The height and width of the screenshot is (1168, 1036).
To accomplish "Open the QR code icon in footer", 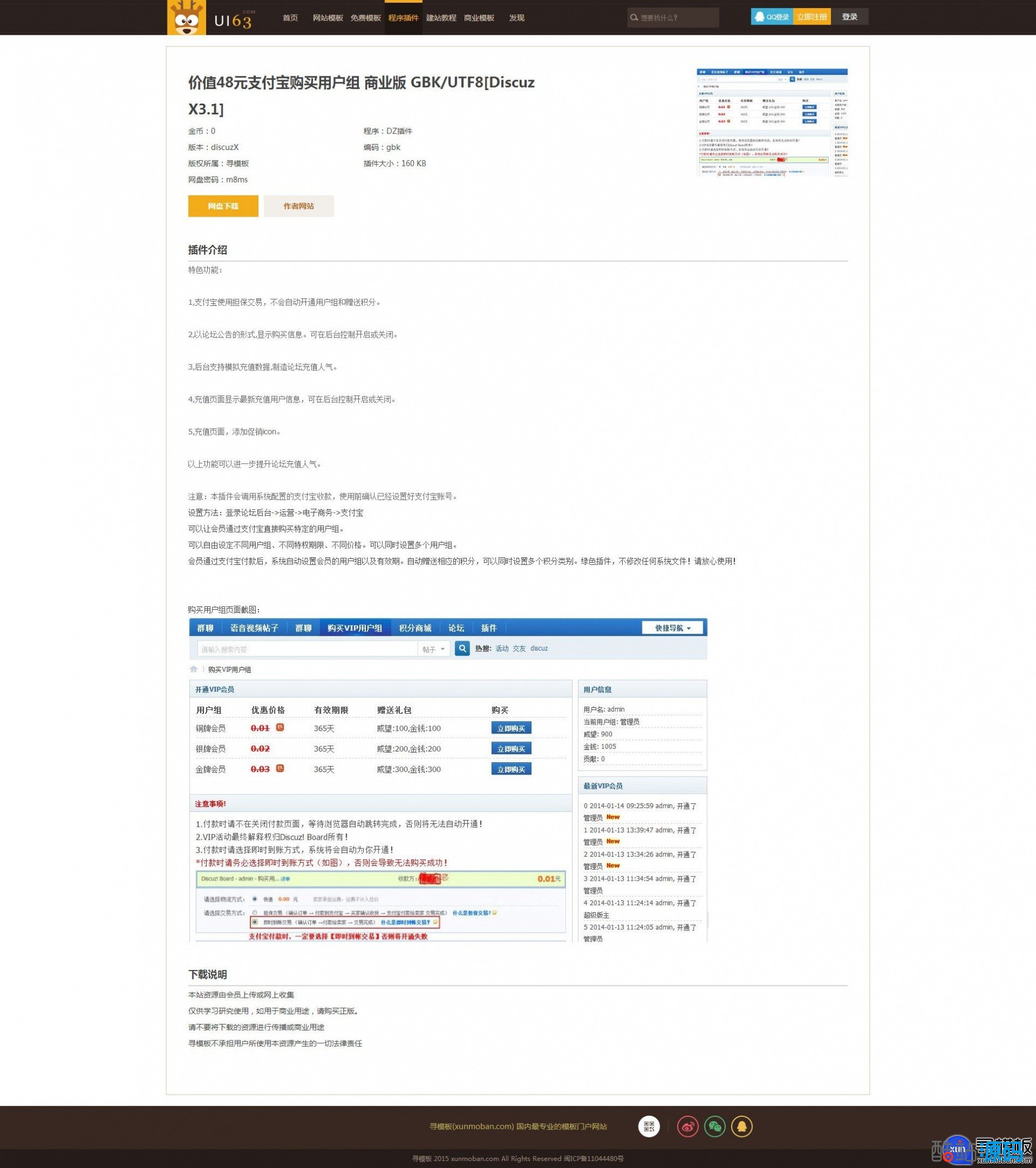I will (x=648, y=1127).
